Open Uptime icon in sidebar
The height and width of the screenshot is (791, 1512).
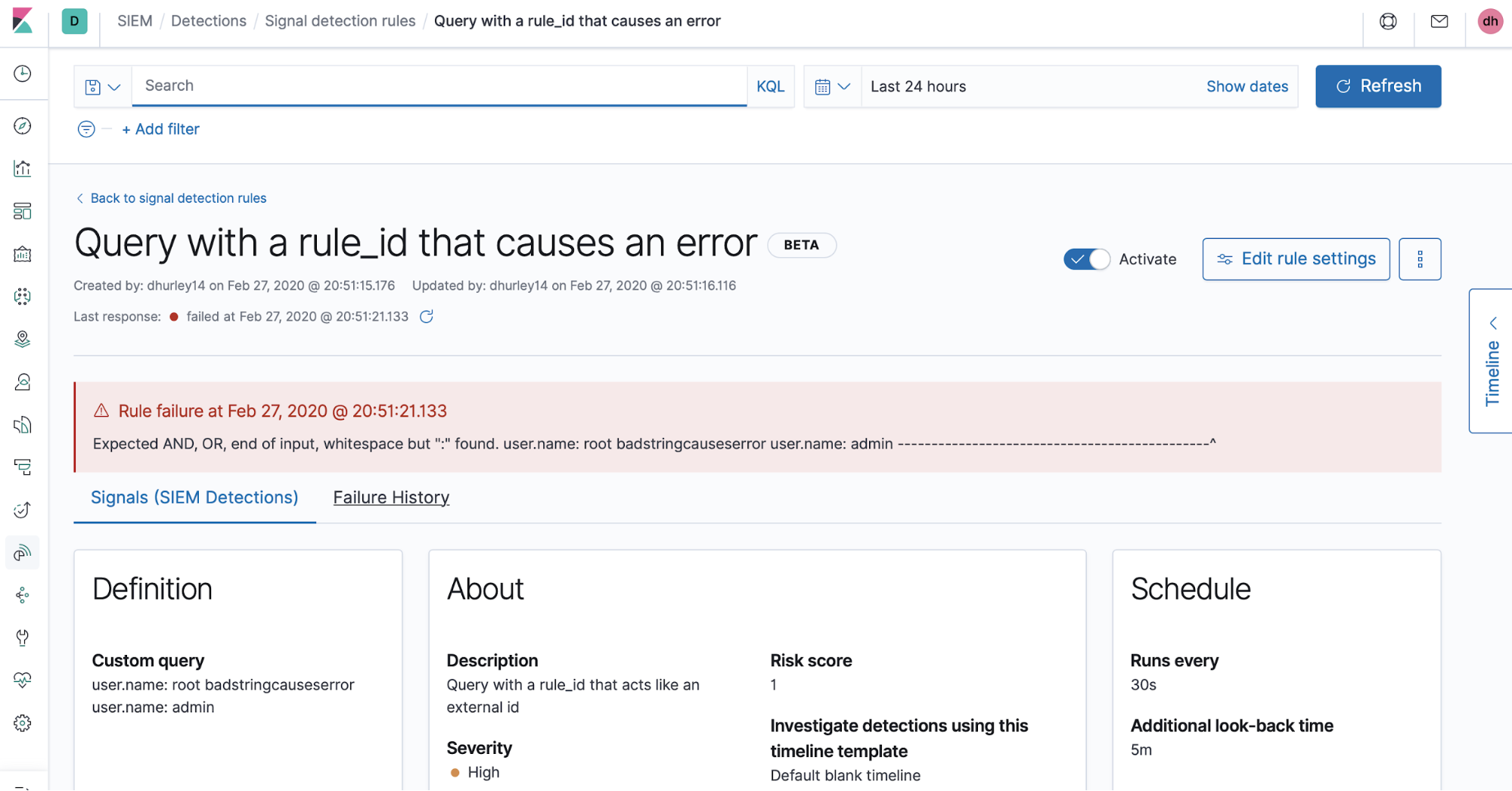[23, 510]
